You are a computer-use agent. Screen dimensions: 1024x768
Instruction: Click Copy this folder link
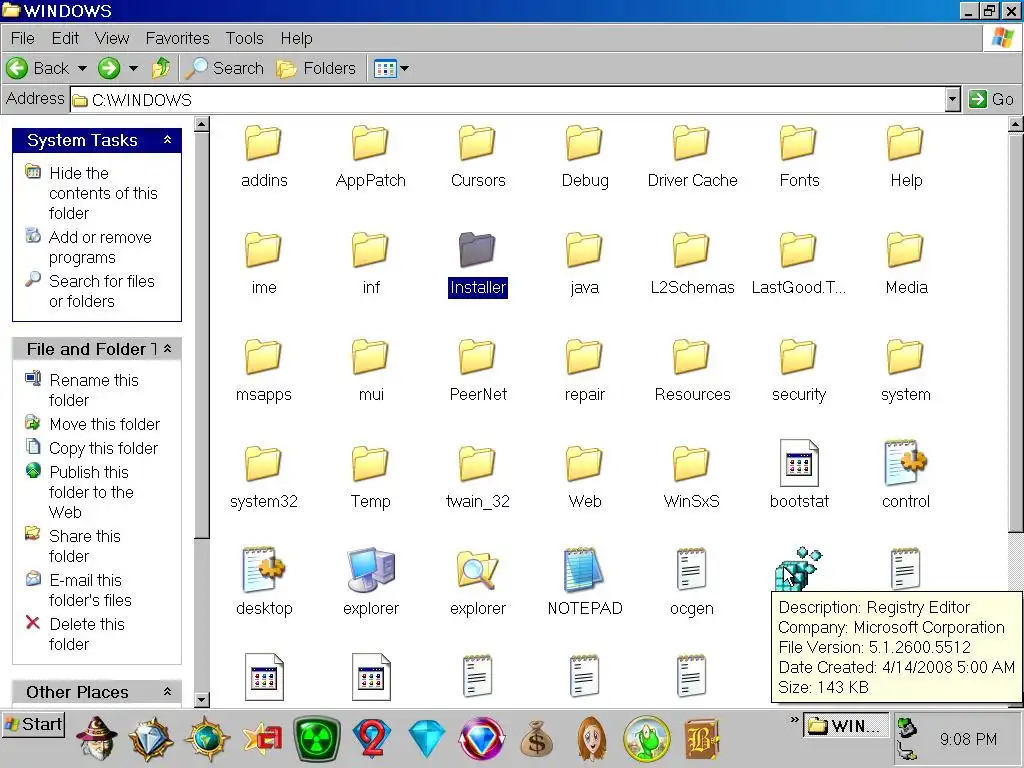[x=103, y=449]
